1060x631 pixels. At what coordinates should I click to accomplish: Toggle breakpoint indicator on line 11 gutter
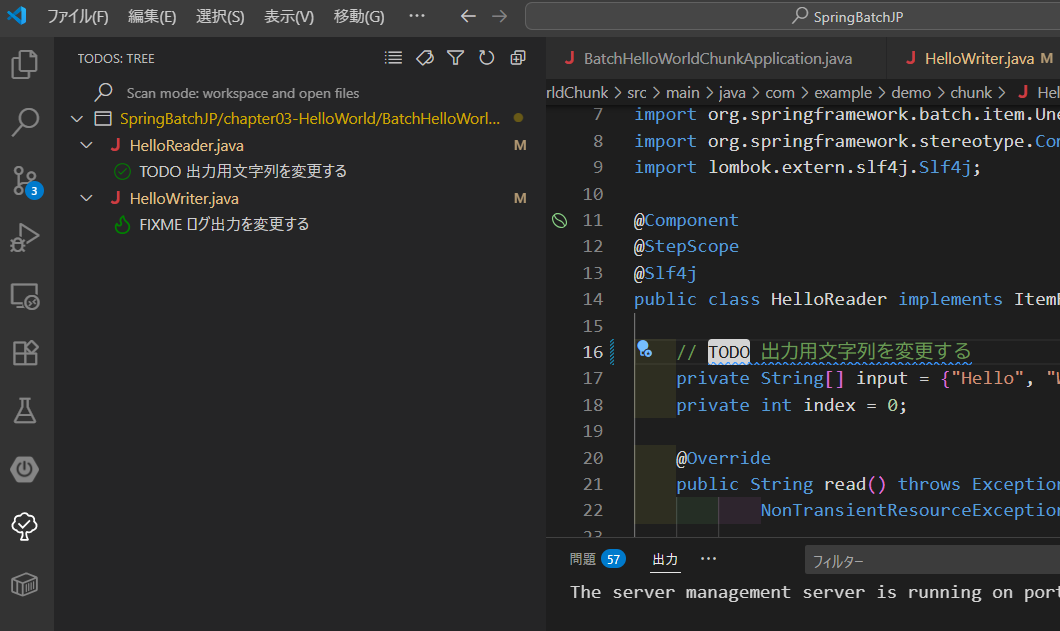[559, 219]
